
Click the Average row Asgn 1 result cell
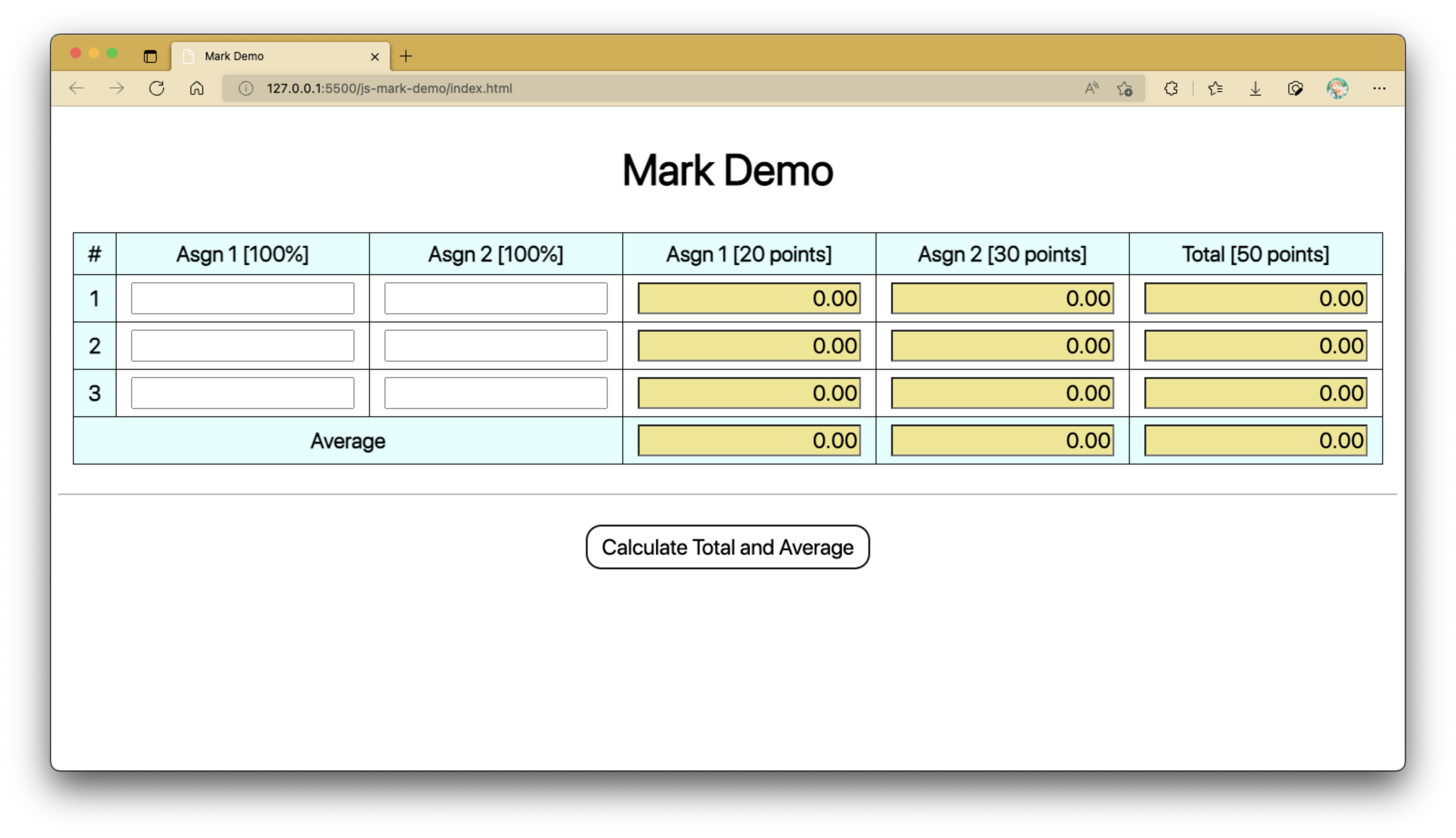(749, 440)
